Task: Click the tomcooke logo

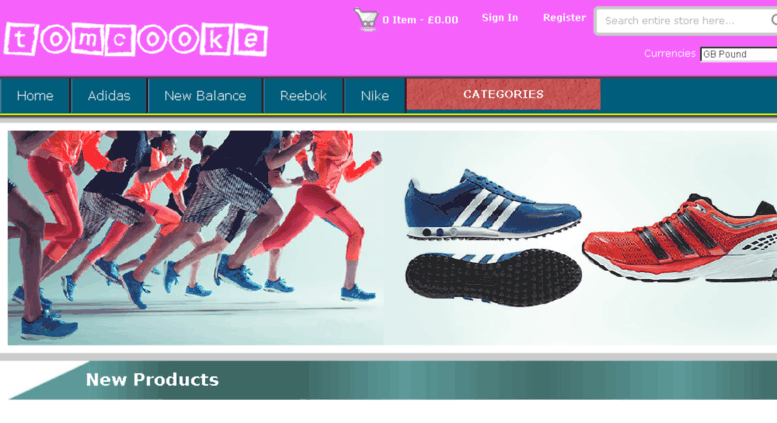Action: pyautogui.click(x=136, y=39)
